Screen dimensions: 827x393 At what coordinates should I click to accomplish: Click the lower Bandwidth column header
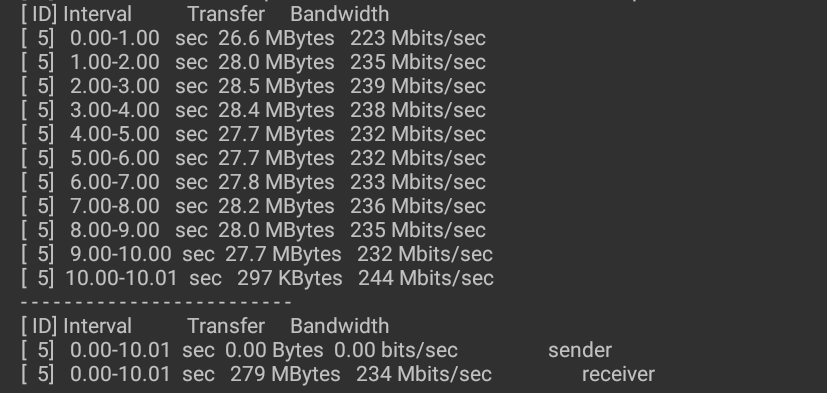pos(340,326)
